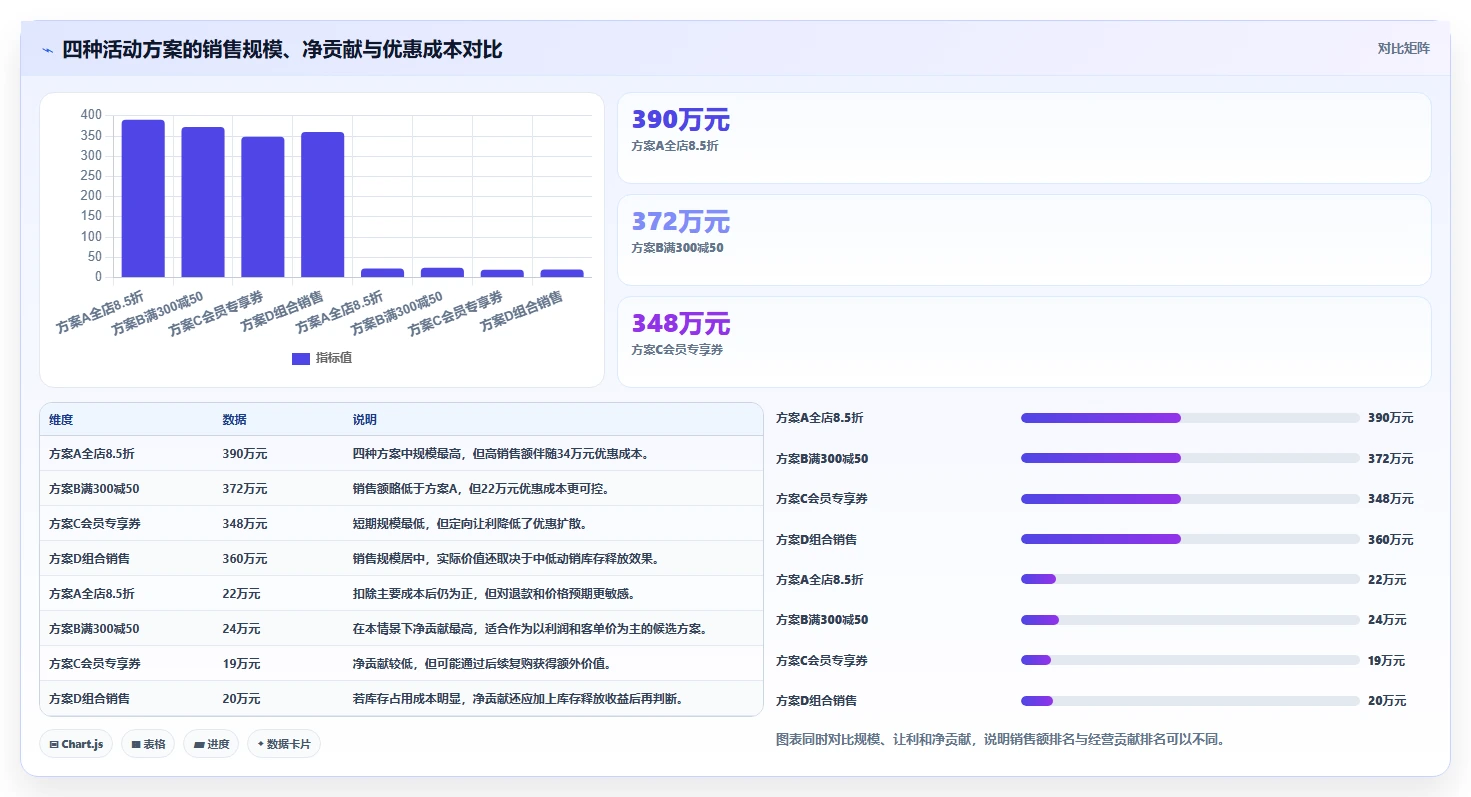This screenshot has width=1471, height=797.
Task: Click description starting 四种方案中规模最高
Action: coord(503,454)
